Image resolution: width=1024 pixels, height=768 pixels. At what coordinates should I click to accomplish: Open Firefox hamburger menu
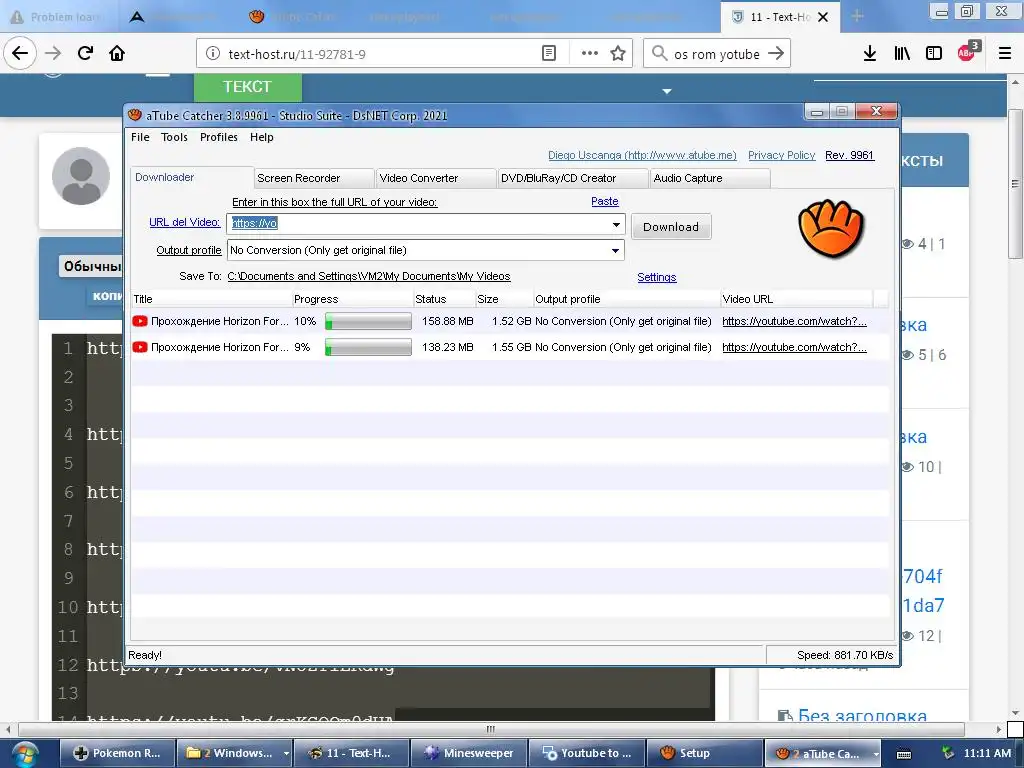click(1005, 54)
